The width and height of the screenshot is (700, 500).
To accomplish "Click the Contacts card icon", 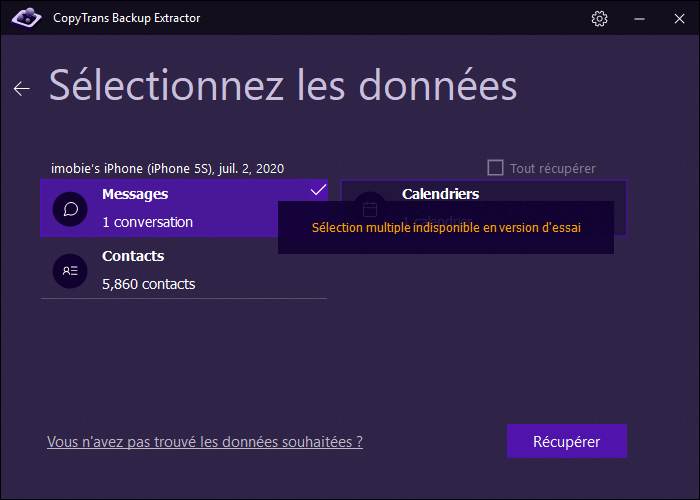I will coord(70,271).
